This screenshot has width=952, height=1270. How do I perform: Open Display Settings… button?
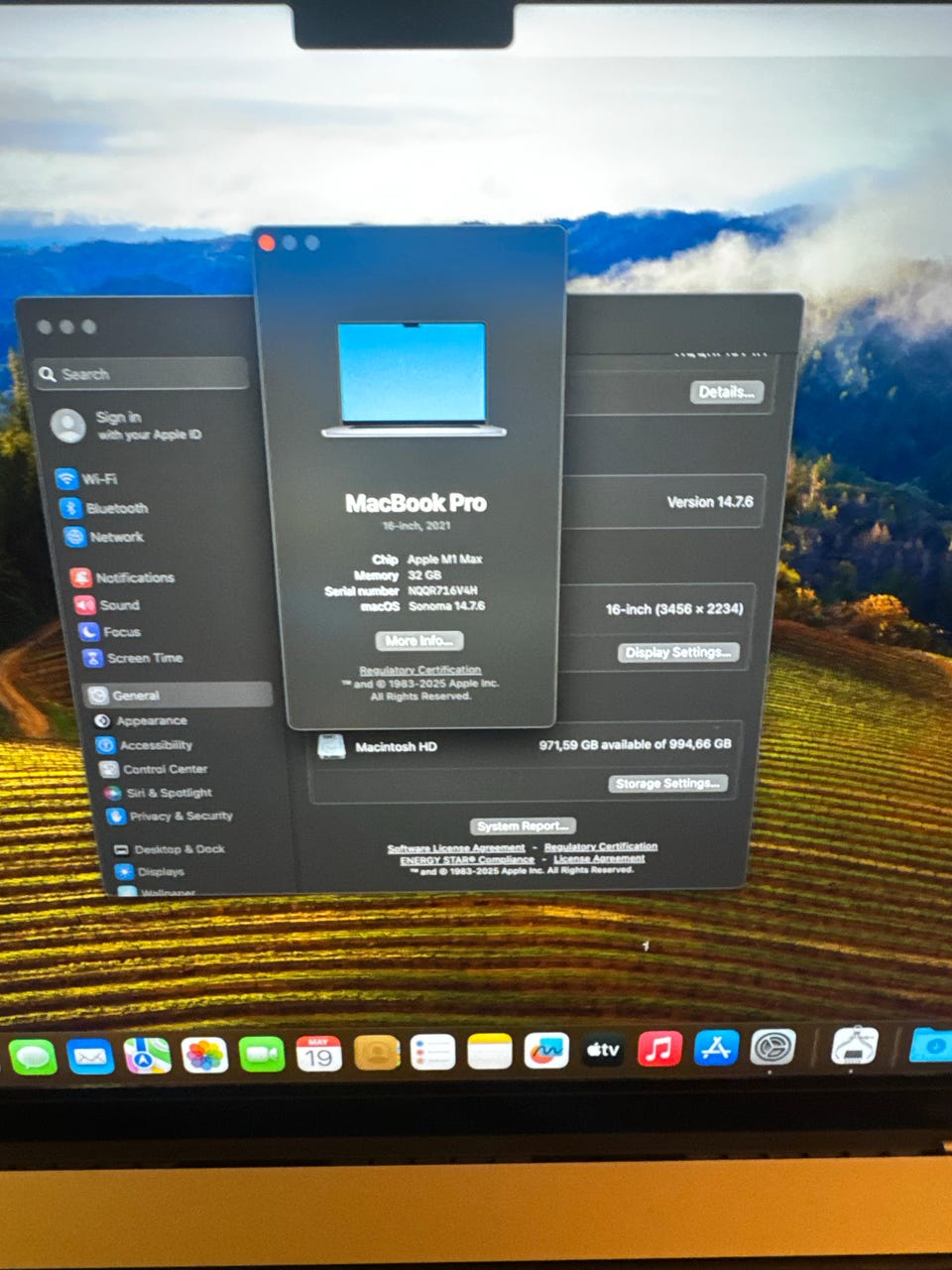(x=679, y=653)
